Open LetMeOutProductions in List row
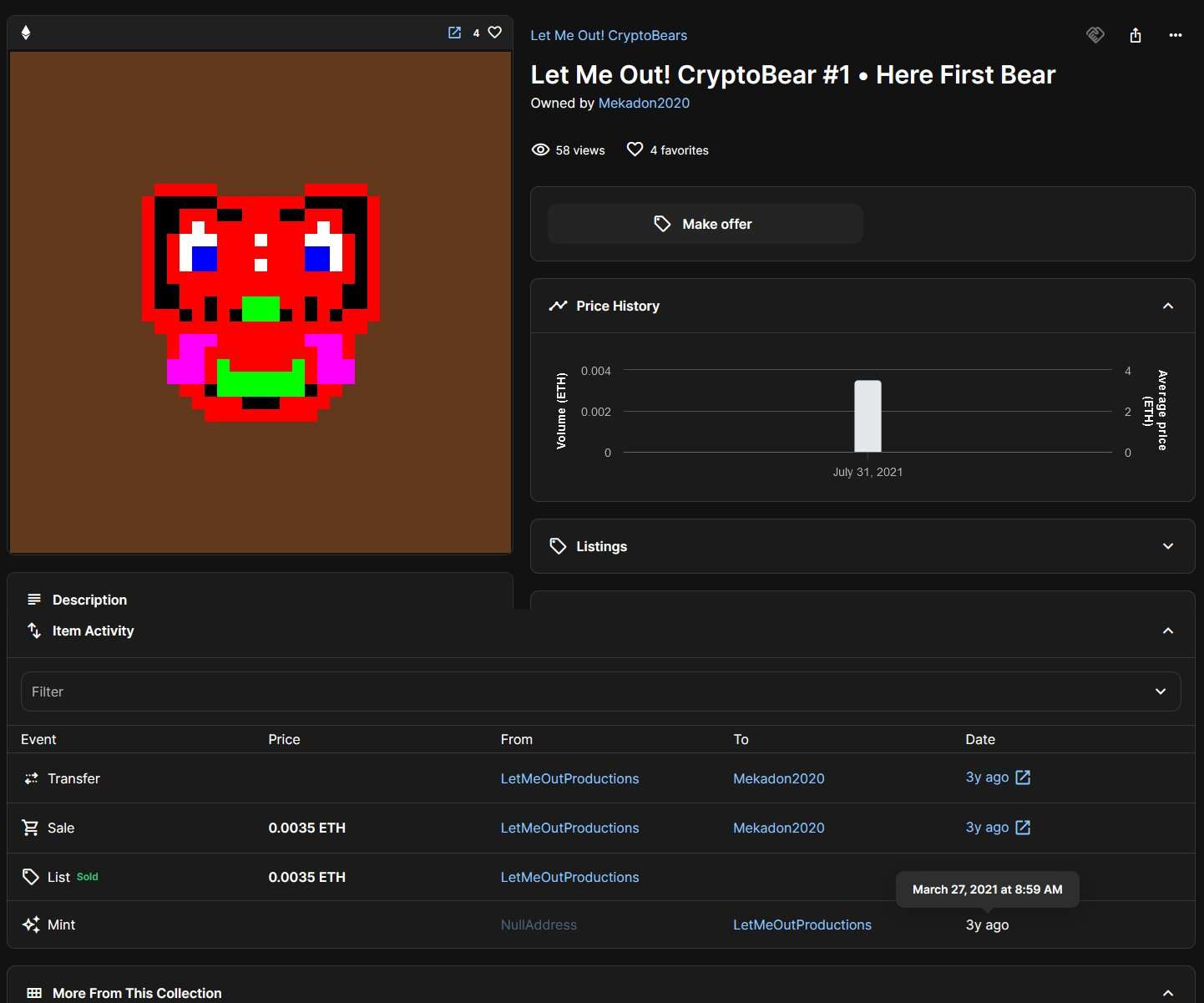This screenshot has width=1204, height=1003. pos(569,877)
